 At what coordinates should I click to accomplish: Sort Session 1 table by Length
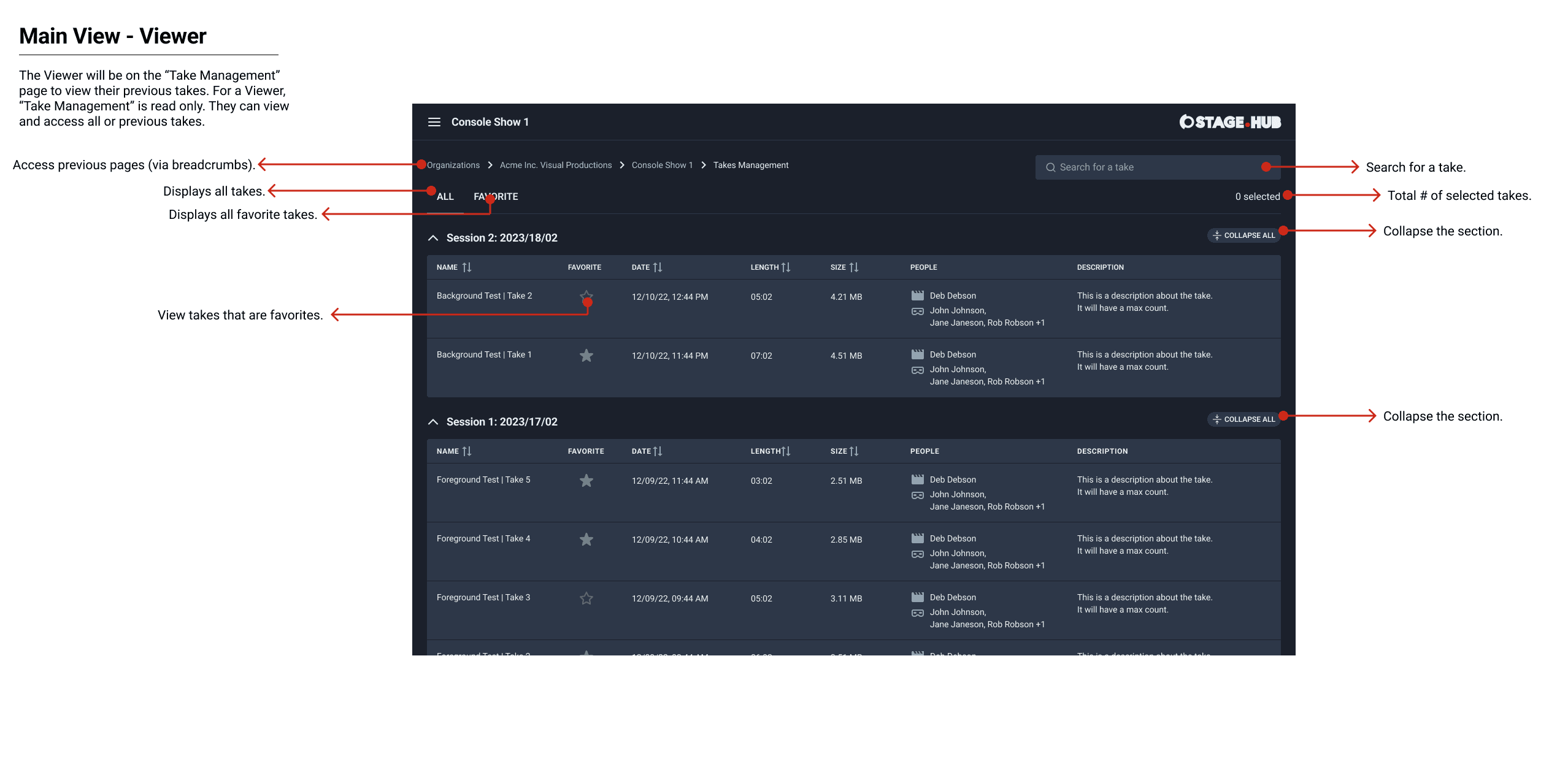786,451
